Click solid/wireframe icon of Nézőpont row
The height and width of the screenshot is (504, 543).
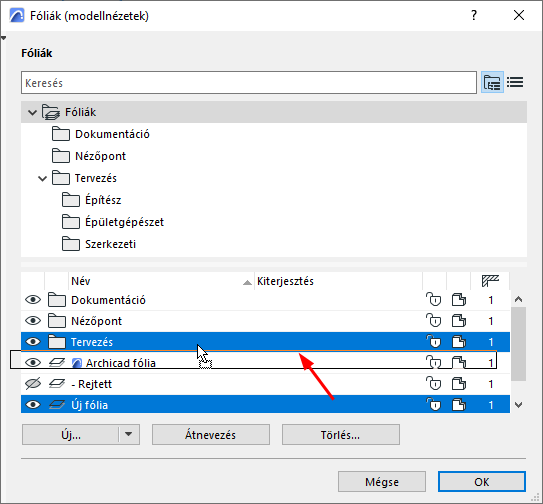[x=459, y=321]
